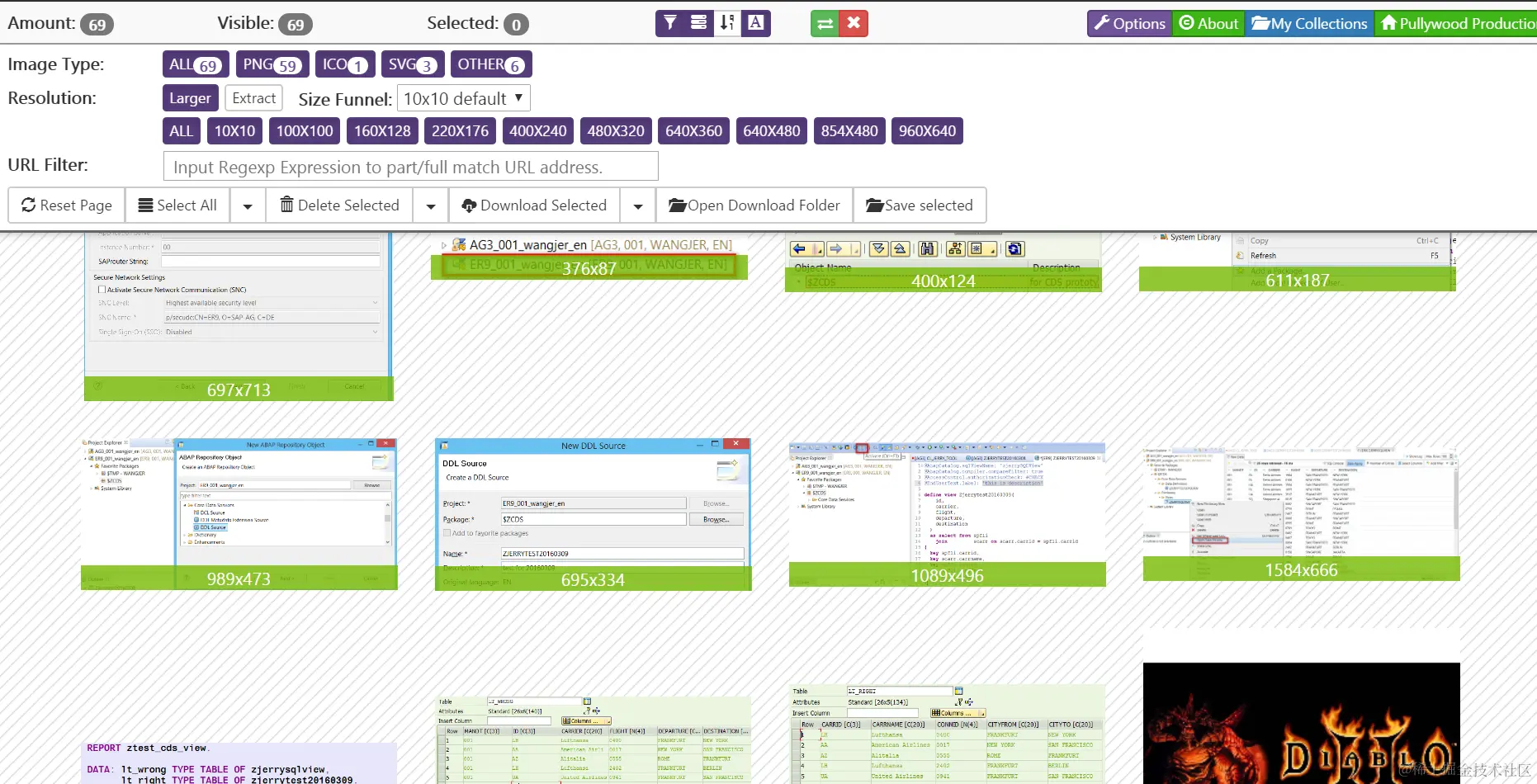Select the 854X480 resolution filter

click(849, 131)
